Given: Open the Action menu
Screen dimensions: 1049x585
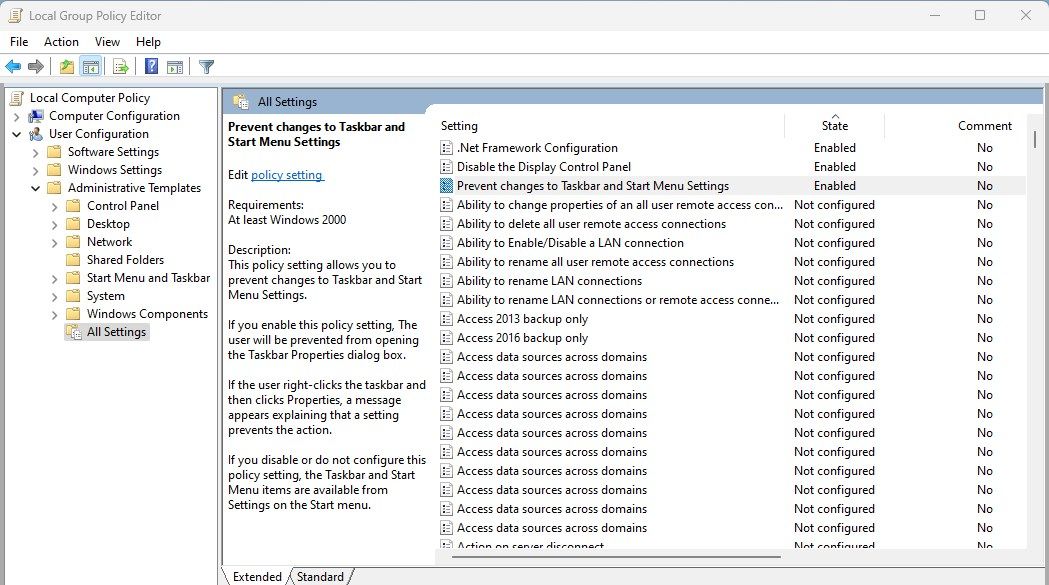Looking at the screenshot, I should tap(61, 41).
